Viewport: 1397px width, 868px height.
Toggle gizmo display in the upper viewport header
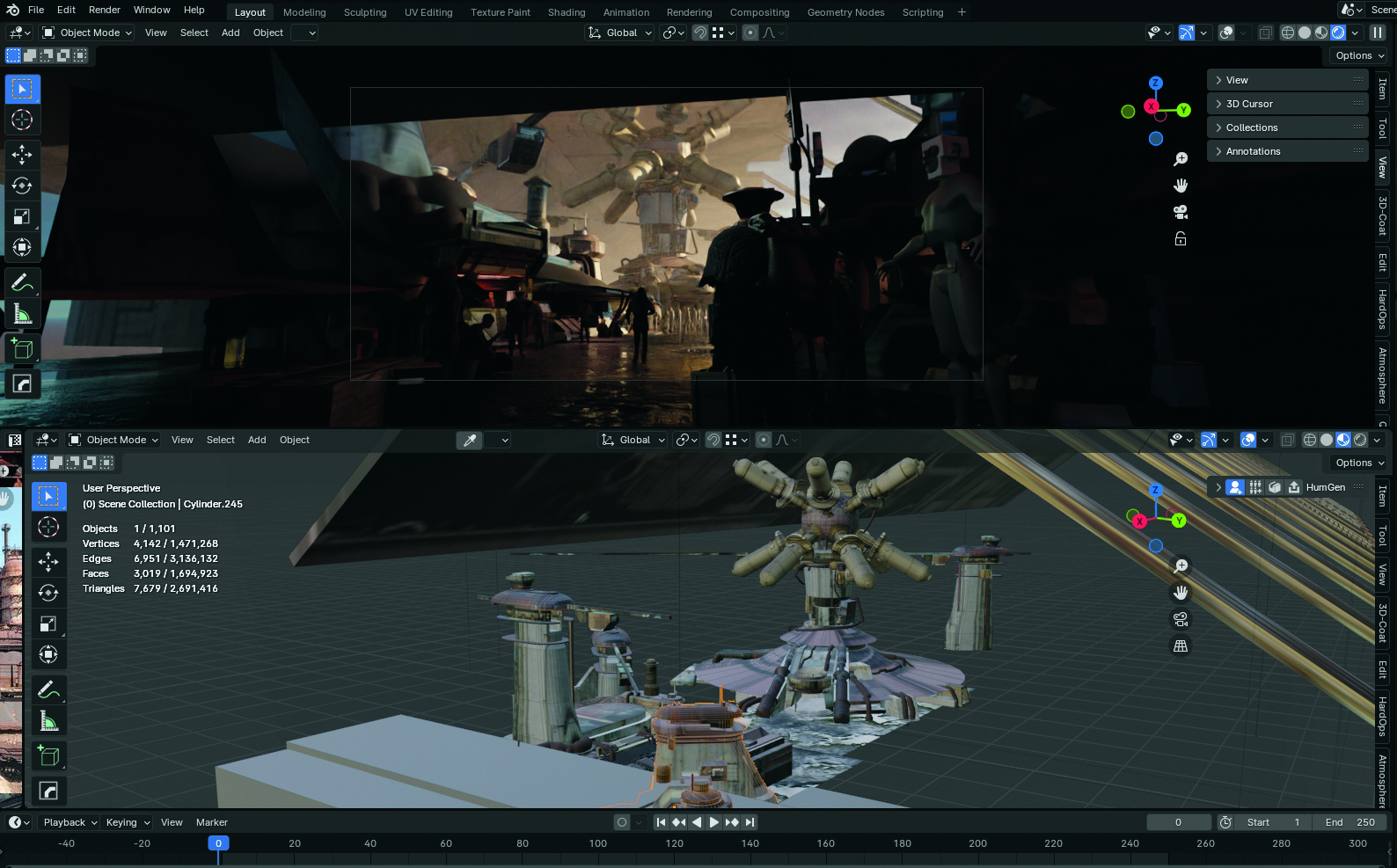1187,33
